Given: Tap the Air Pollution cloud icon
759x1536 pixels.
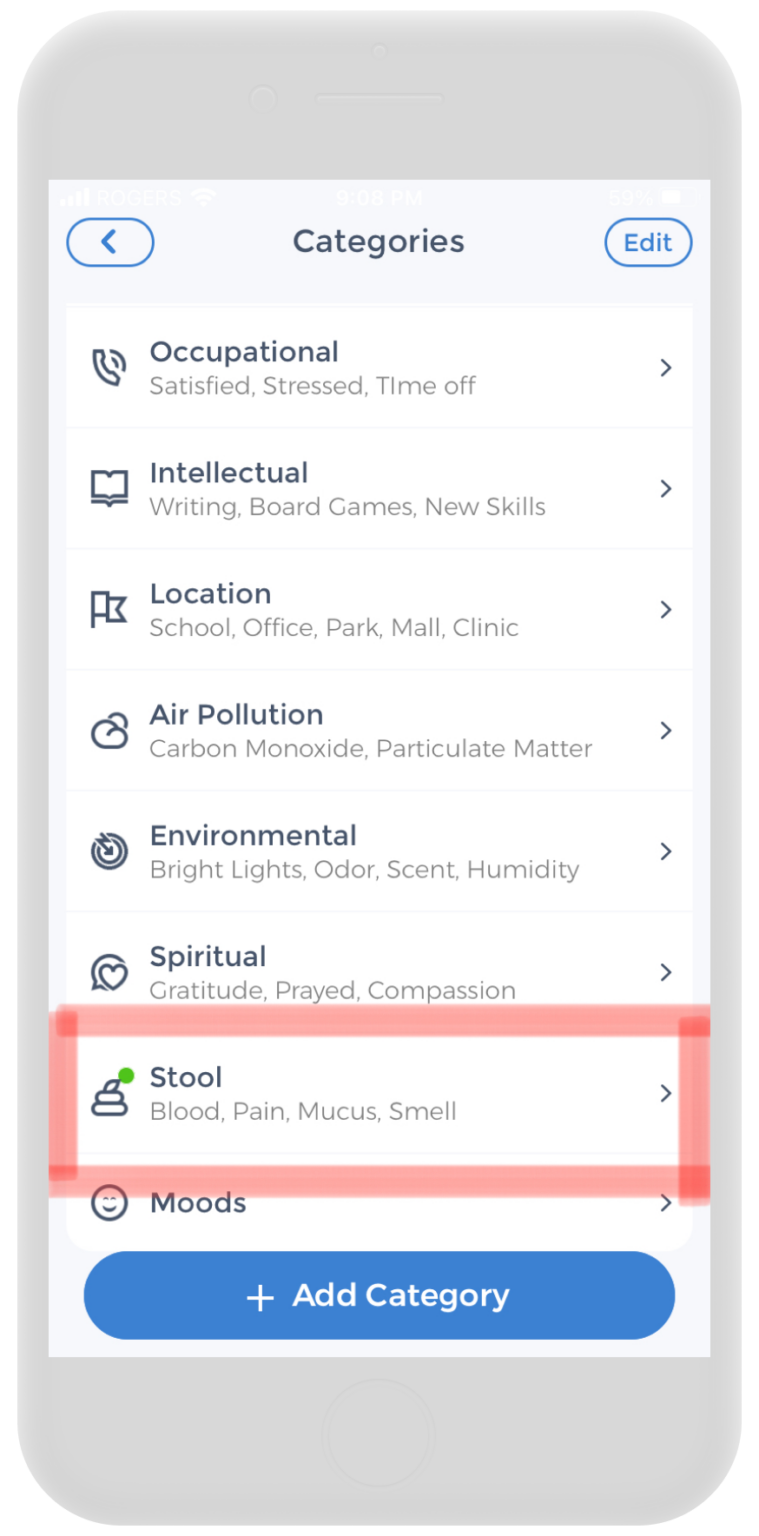Looking at the screenshot, I should tap(109, 731).
